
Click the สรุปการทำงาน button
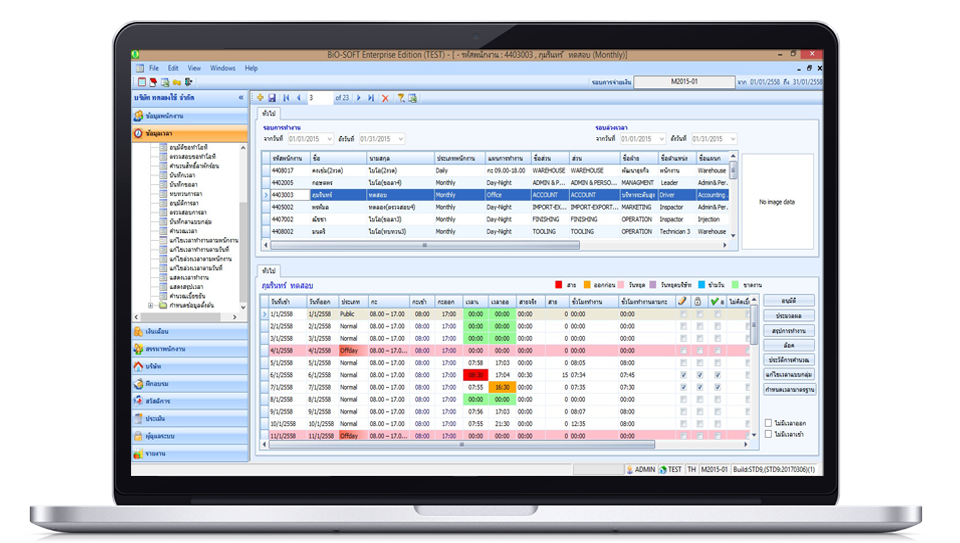point(789,331)
